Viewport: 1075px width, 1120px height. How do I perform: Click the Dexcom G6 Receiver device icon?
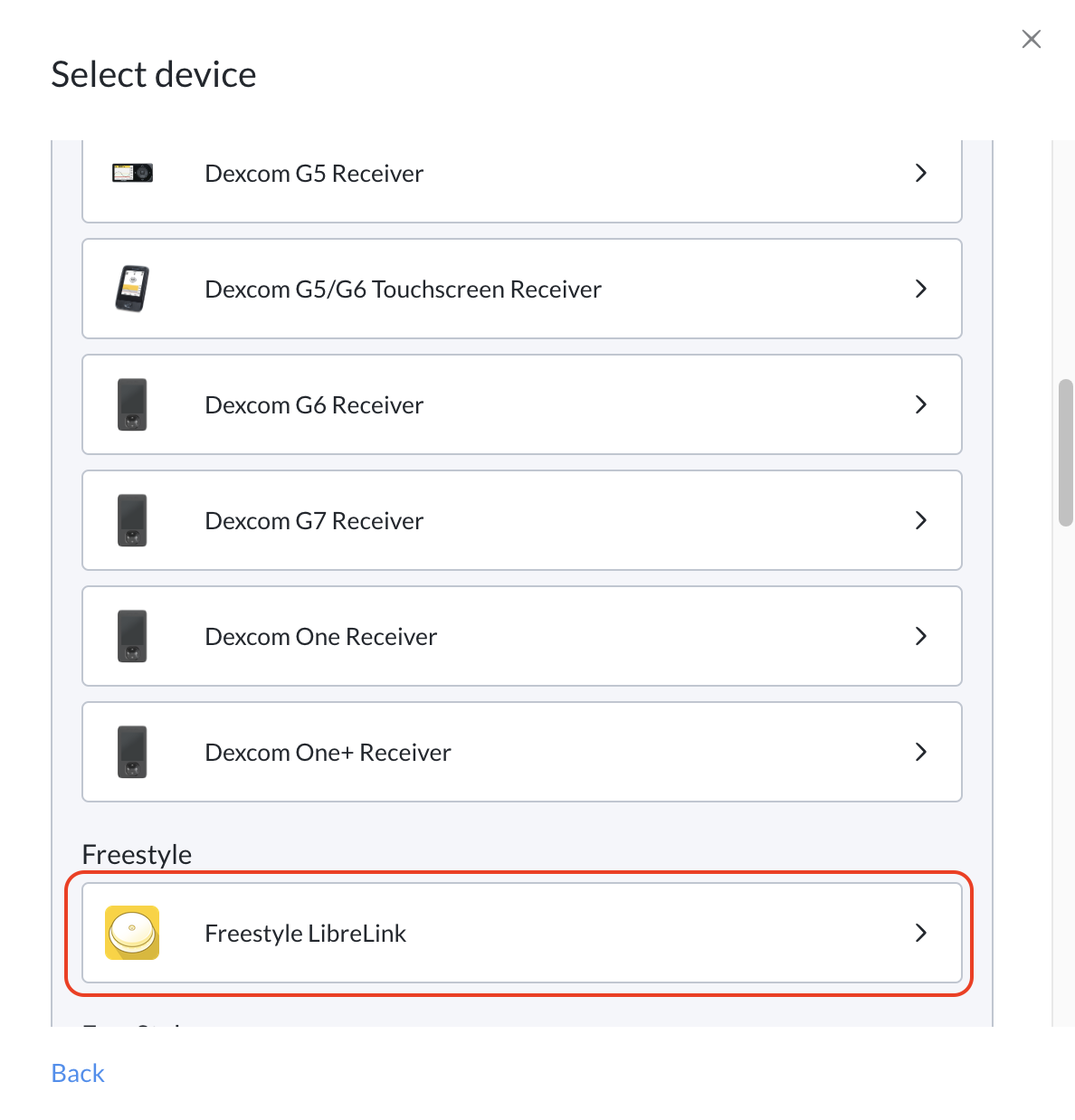[x=132, y=404]
